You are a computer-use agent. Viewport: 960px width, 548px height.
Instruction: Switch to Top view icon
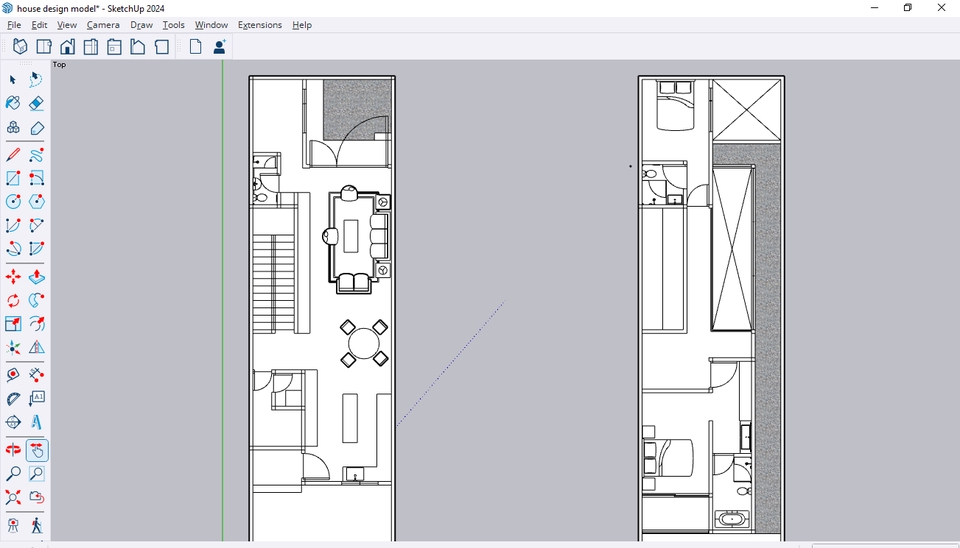tap(44, 47)
